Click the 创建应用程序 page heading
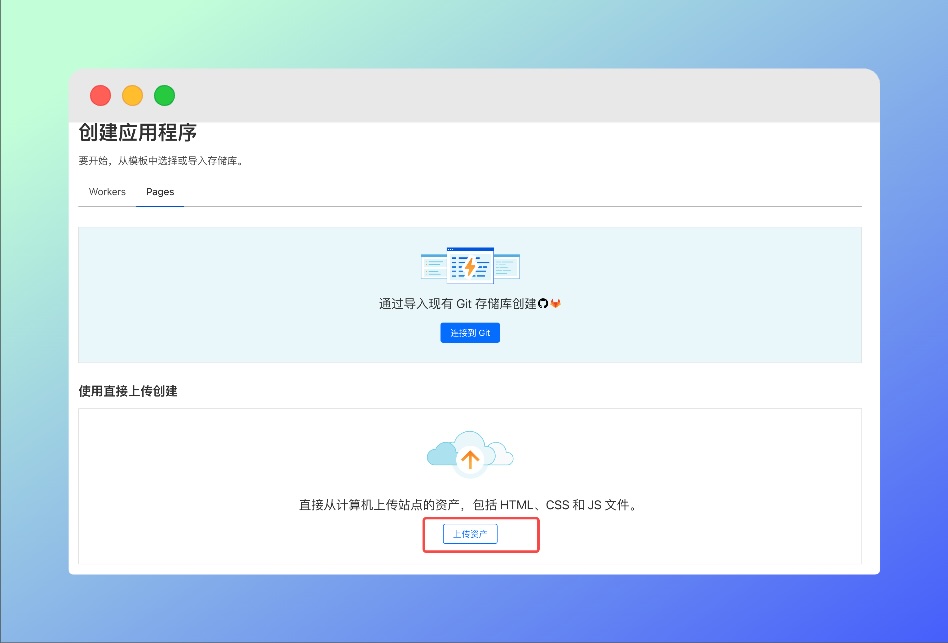Viewport: 948px width, 643px height. [138, 133]
